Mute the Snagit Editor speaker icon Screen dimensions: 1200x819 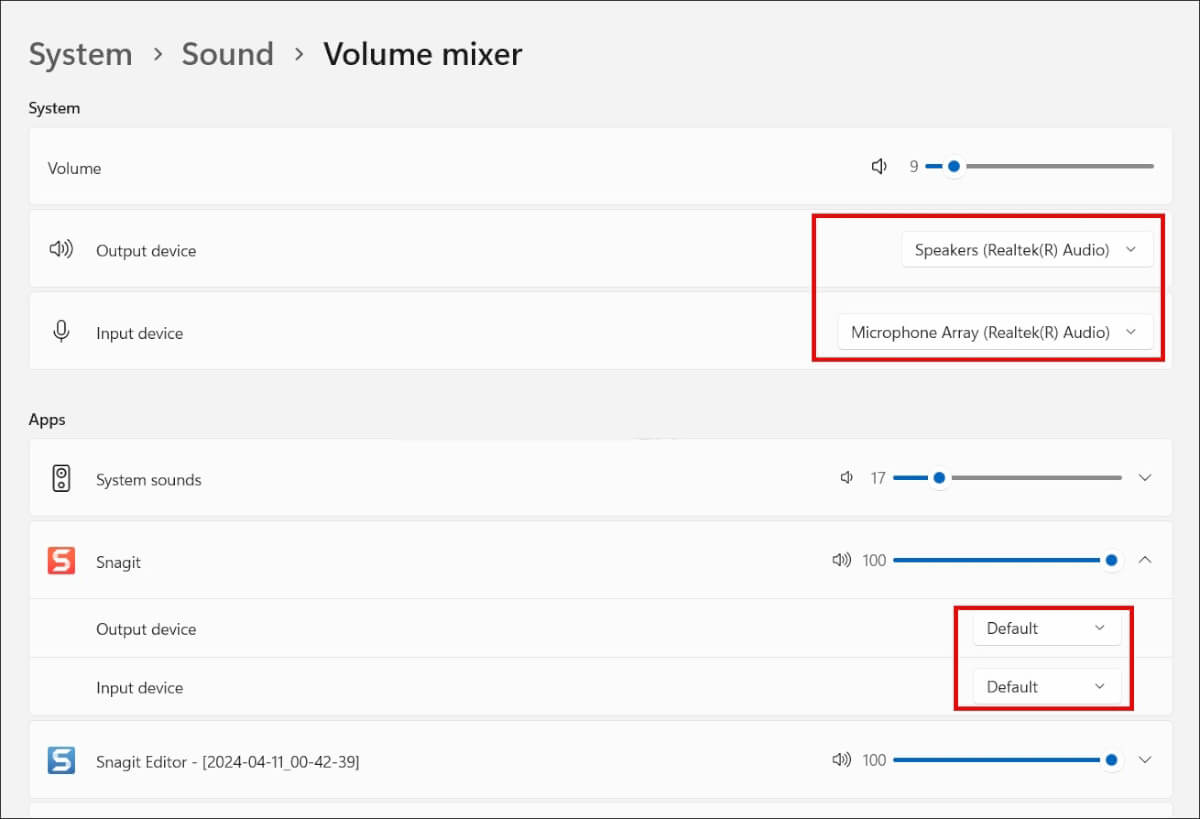pyautogui.click(x=842, y=760)
